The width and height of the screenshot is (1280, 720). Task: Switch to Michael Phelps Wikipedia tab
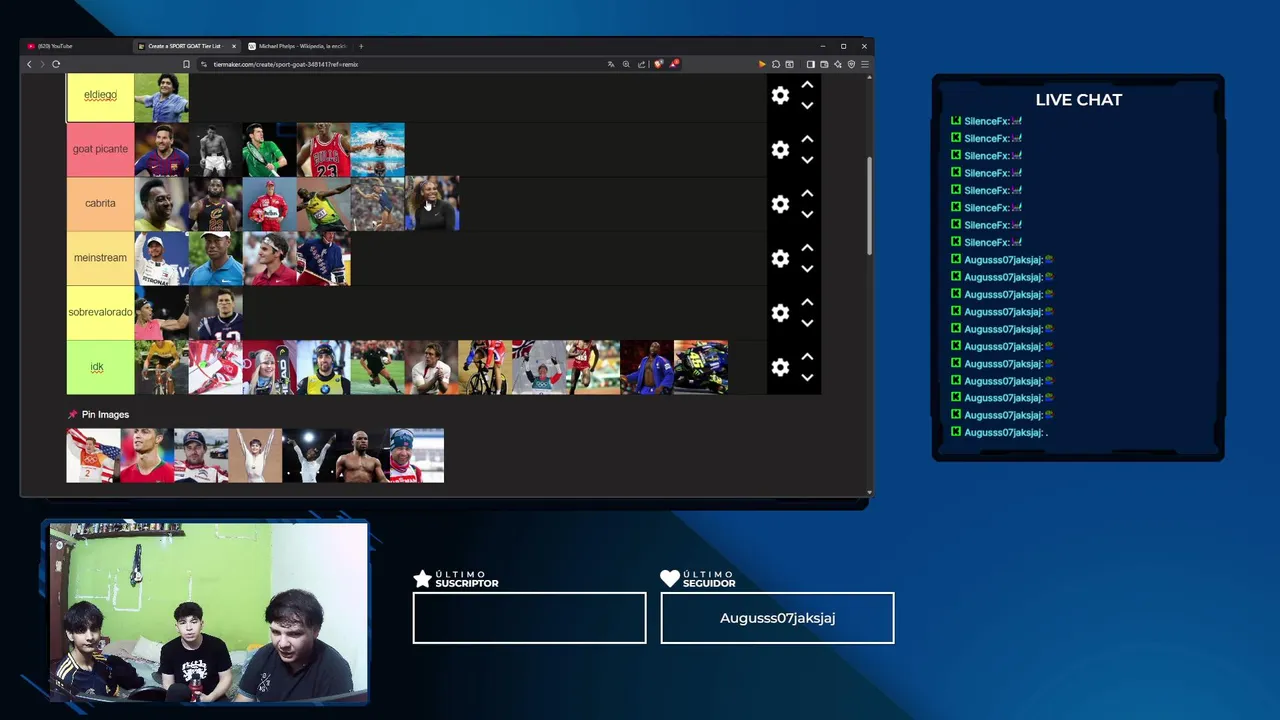297,46
